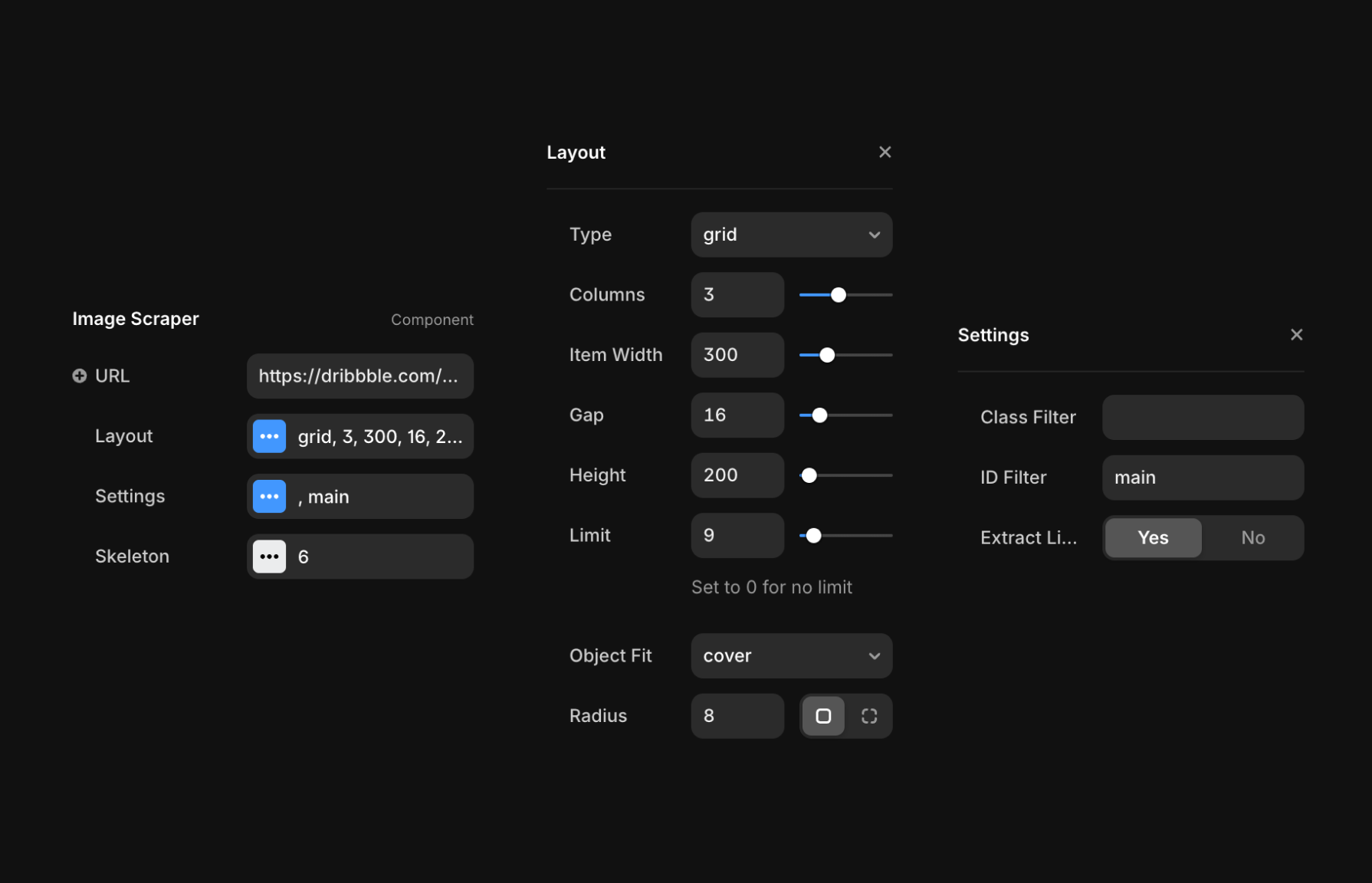Open the Type dropdown showing grid
Image resolution: width=1372 pixels, height=883 pixels.
click(x=791, y=235)
